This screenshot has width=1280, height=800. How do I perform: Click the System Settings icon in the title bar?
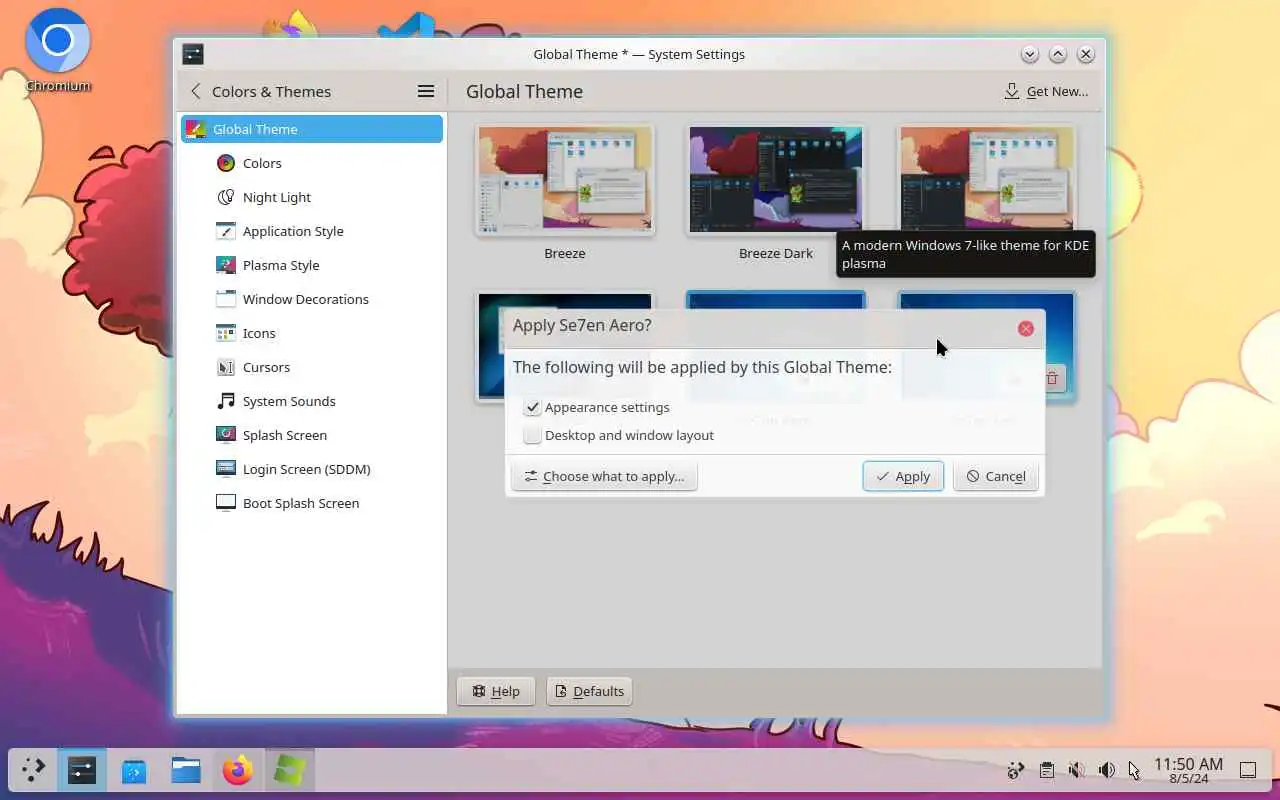(x=193, y=54)
